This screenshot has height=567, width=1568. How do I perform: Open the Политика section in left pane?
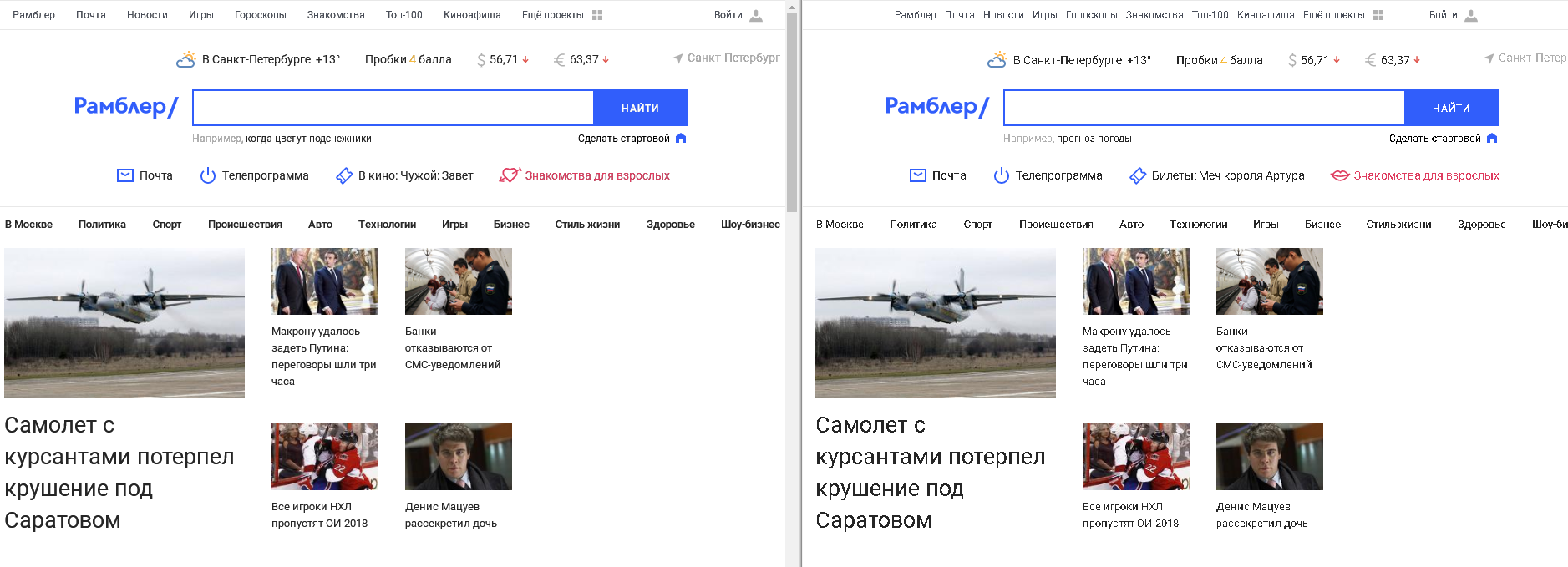(x=102, y=225)
